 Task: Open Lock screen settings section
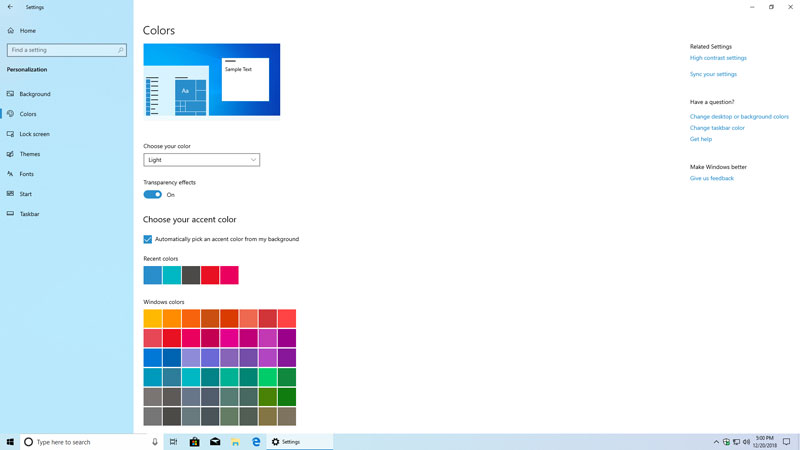tap(34, 134)
